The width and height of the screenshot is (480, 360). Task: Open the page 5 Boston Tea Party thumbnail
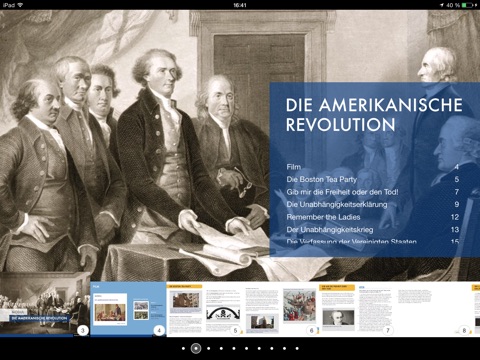204,309
